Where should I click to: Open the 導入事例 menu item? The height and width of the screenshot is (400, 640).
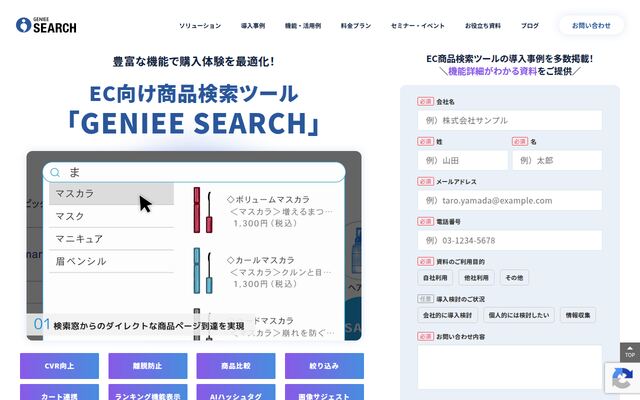point(253,26)
